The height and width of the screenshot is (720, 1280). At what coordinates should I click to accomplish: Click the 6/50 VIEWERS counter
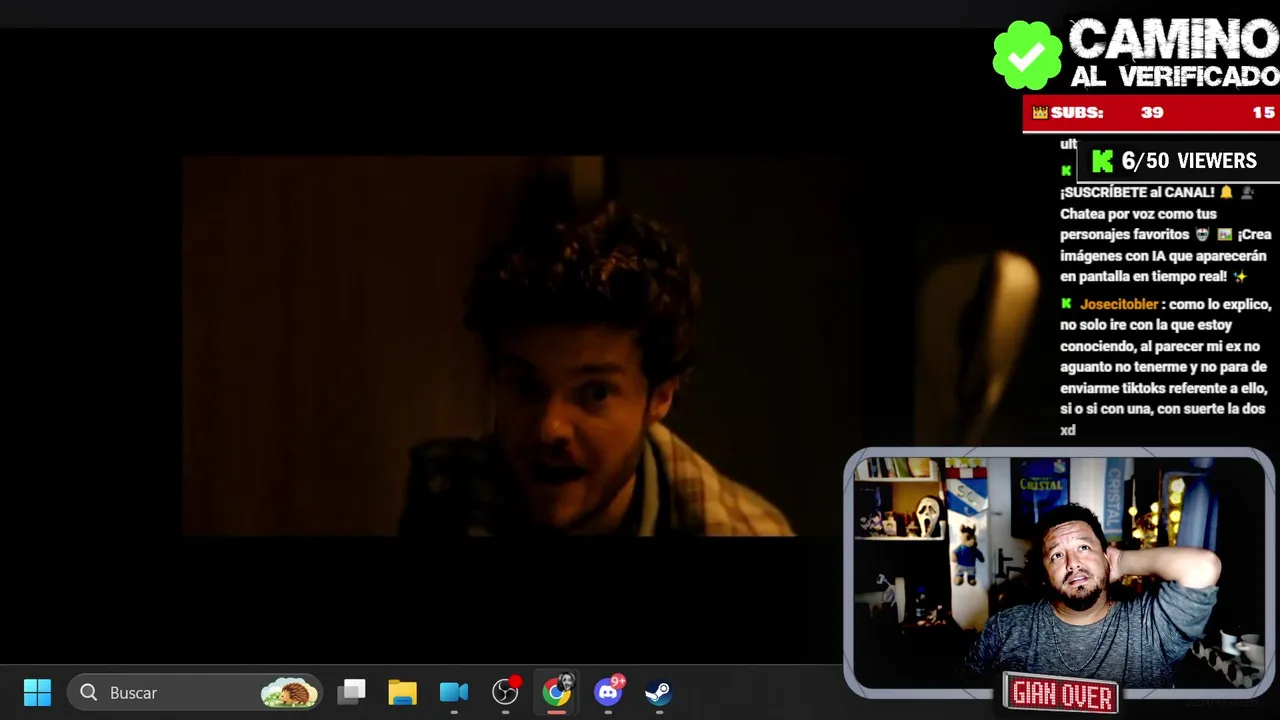(1176, 161)
